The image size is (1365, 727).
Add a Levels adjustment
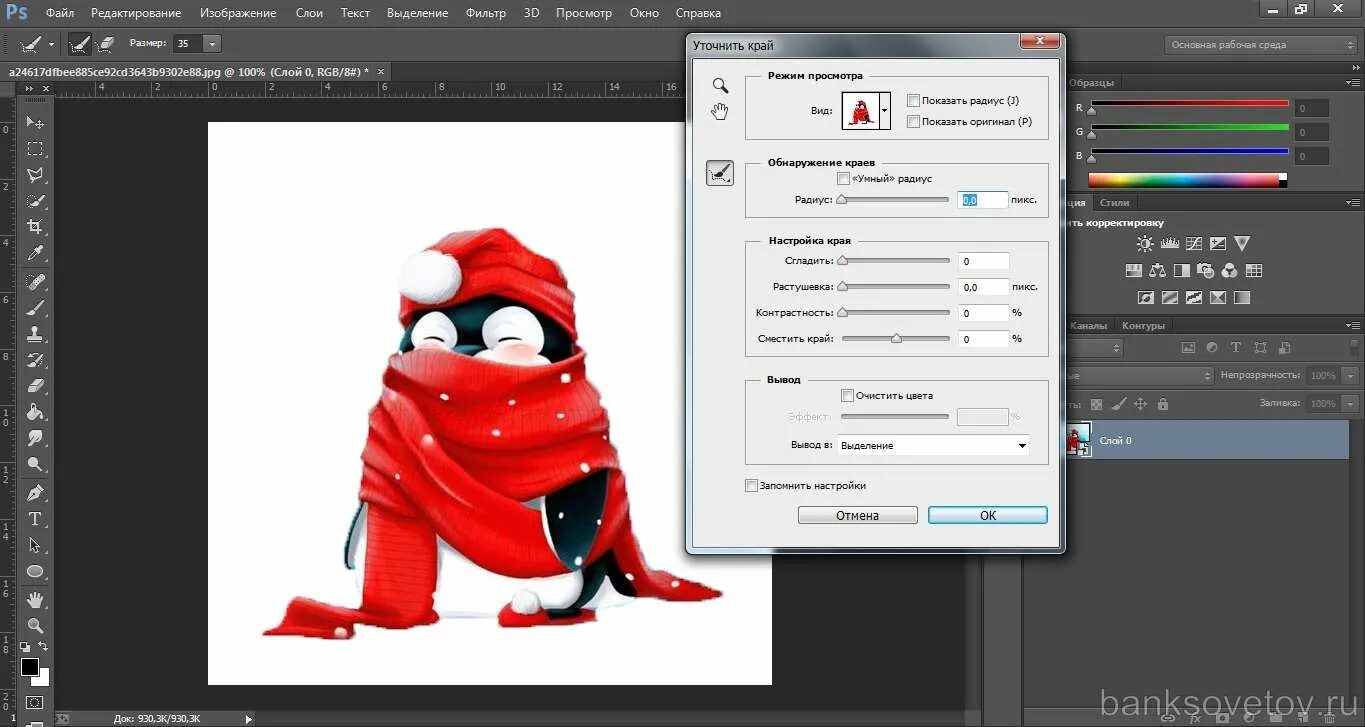point(1169,243)
